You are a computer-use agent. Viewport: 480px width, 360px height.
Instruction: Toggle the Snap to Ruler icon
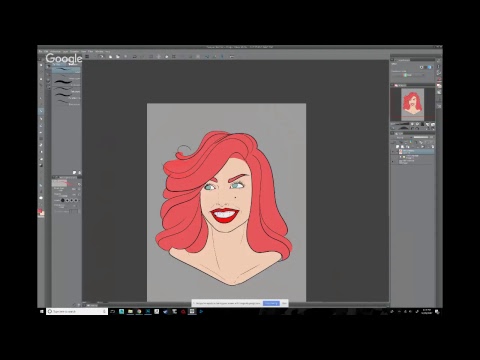coord(206,56)
